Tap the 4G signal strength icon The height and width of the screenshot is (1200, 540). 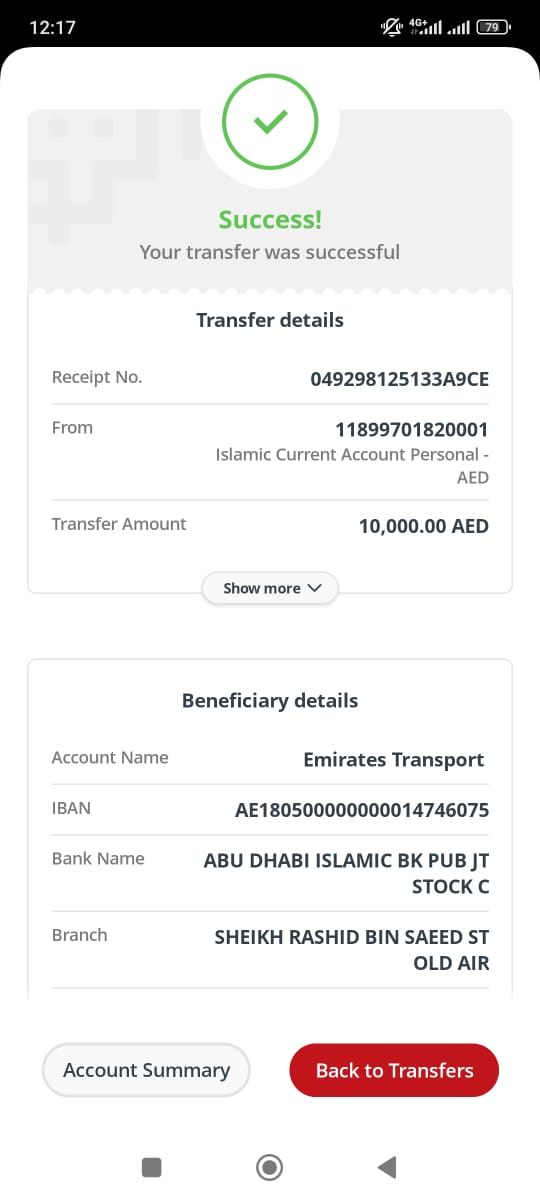[425, 28]
